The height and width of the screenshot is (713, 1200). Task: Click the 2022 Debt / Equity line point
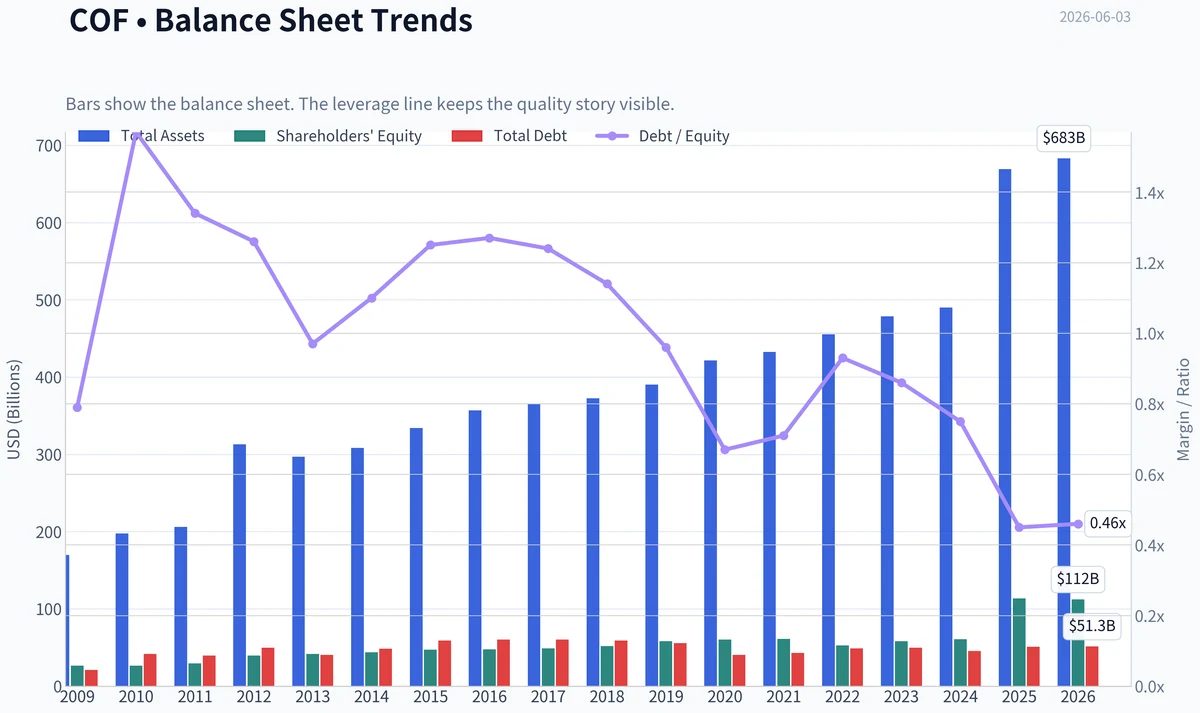click(x=843, y=358)
